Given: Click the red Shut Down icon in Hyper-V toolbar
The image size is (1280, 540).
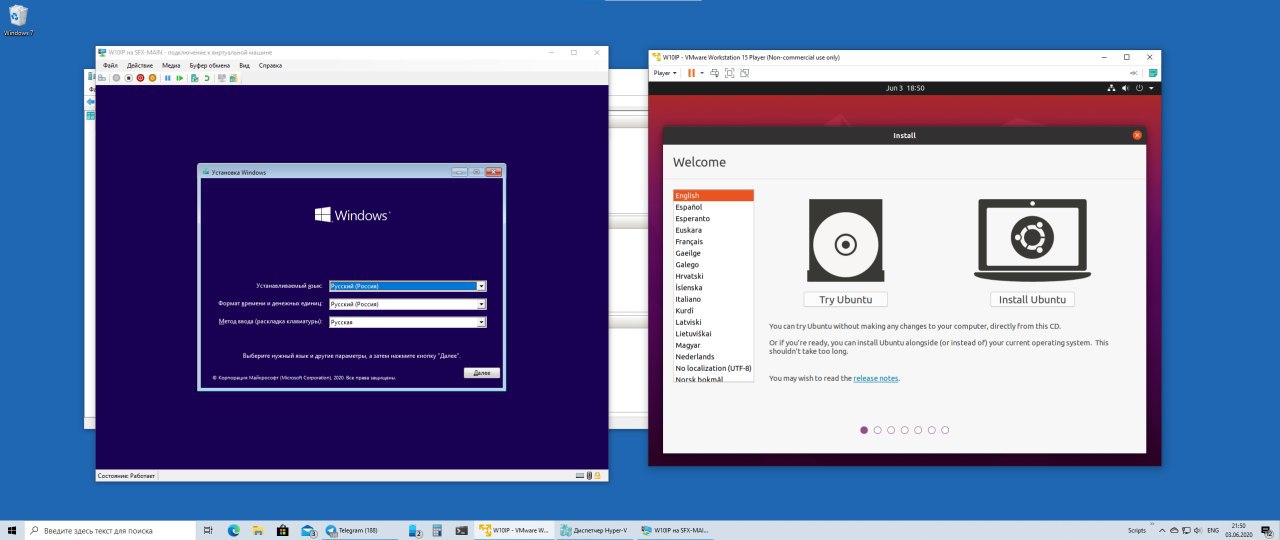Looking at the screenshot, I should (140, 77).
